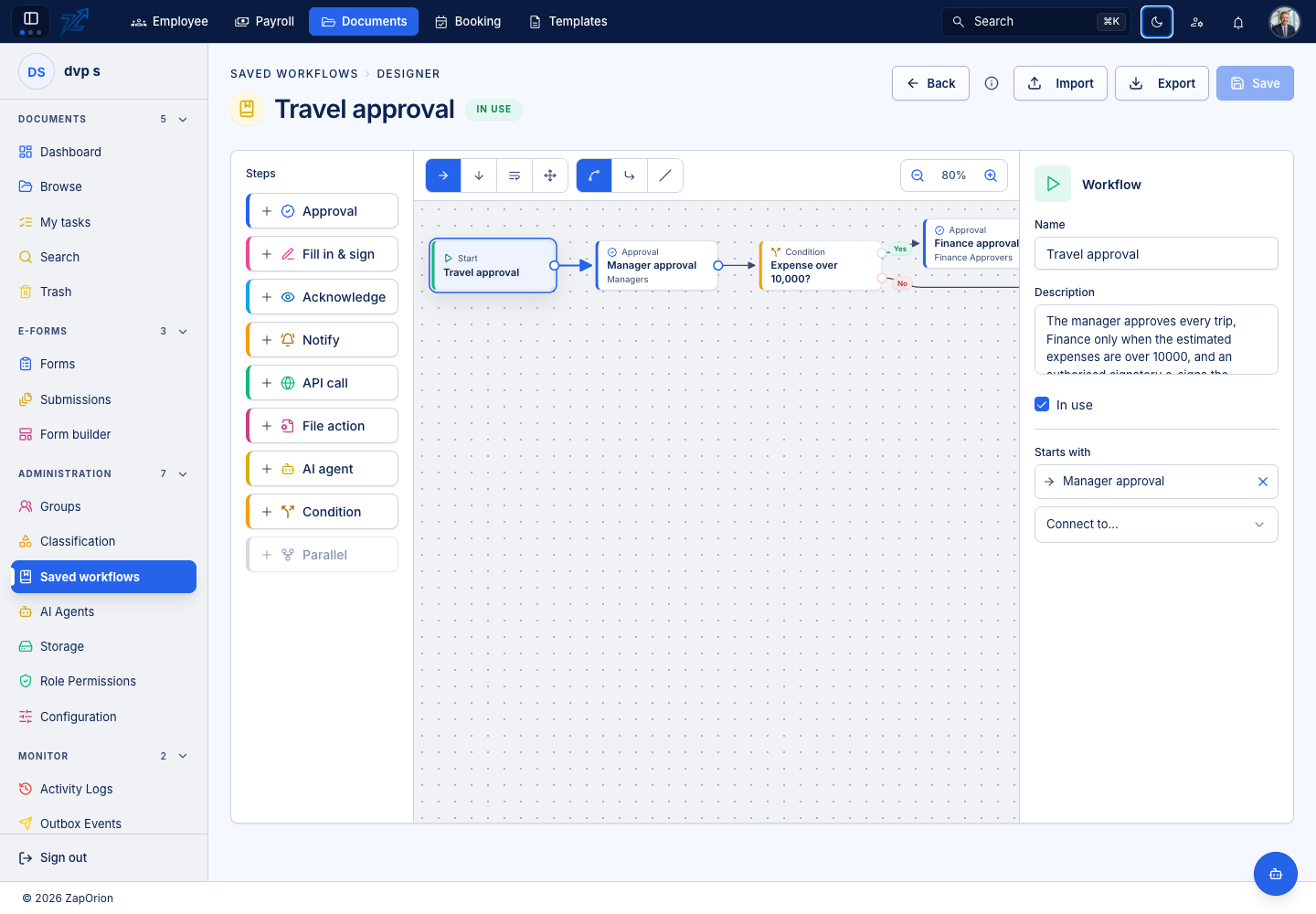Open the Payroll menu
1316x914 pixels.
pyautogui.click(x=265, y=21)
